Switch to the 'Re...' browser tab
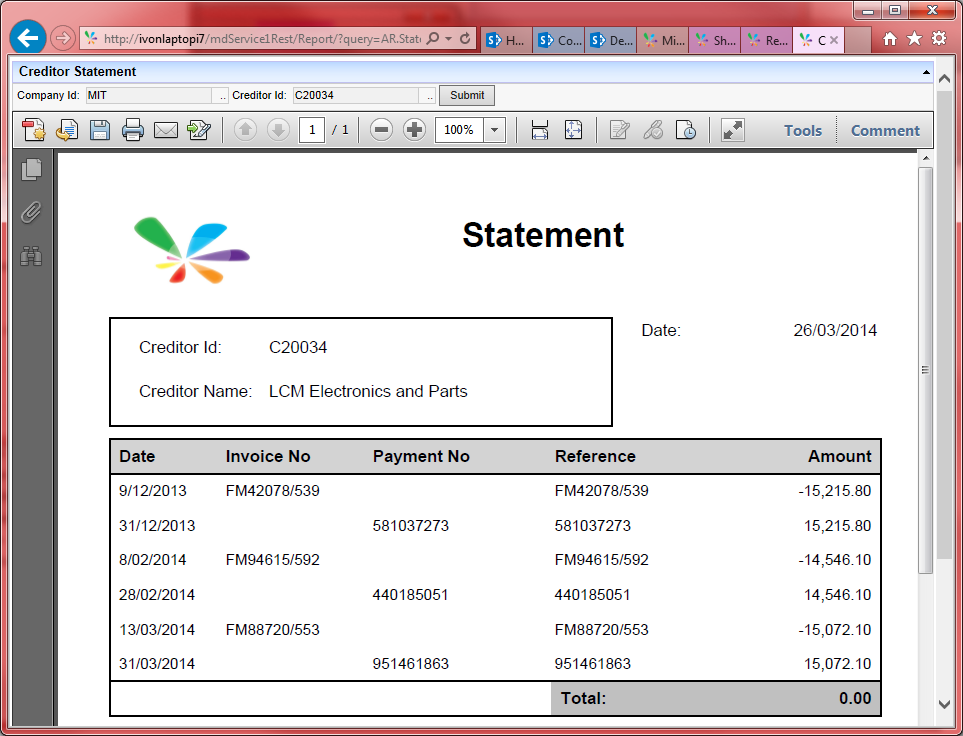The width and height of the screenshot is (963, 736). pos(766,41)
